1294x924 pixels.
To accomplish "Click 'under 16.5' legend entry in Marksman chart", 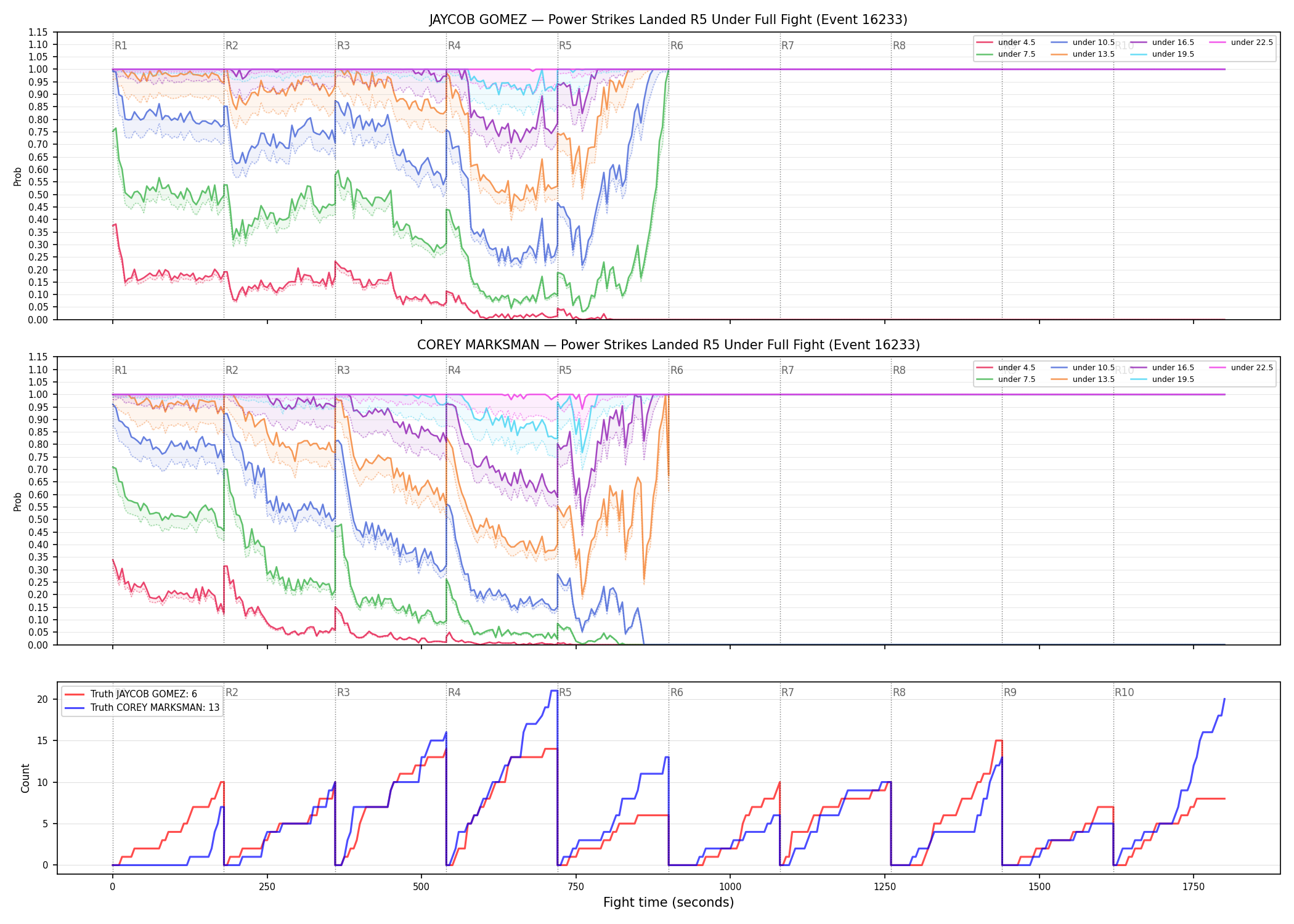I will (x=1162, y=368).
